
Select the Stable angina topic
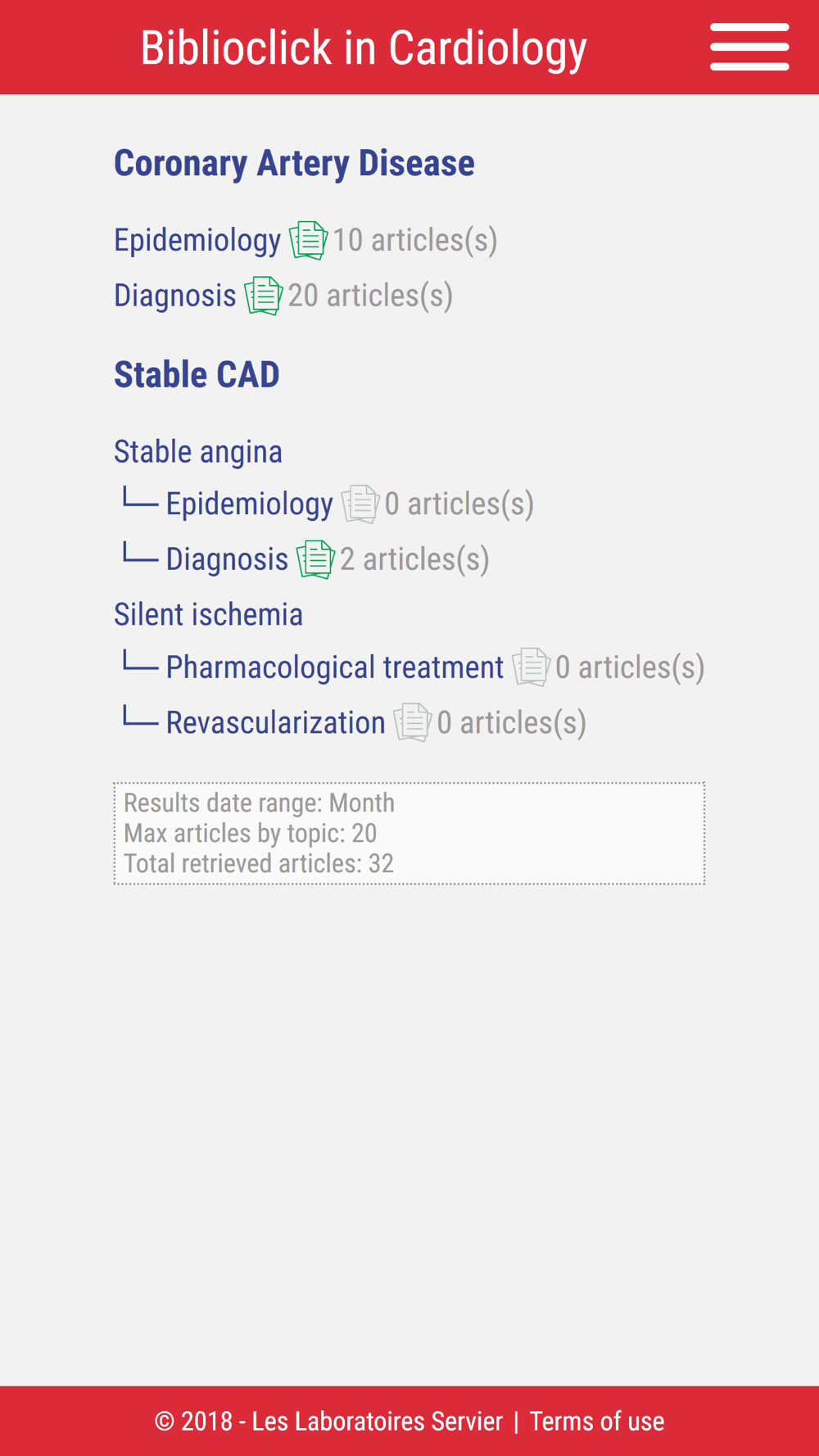198,451
